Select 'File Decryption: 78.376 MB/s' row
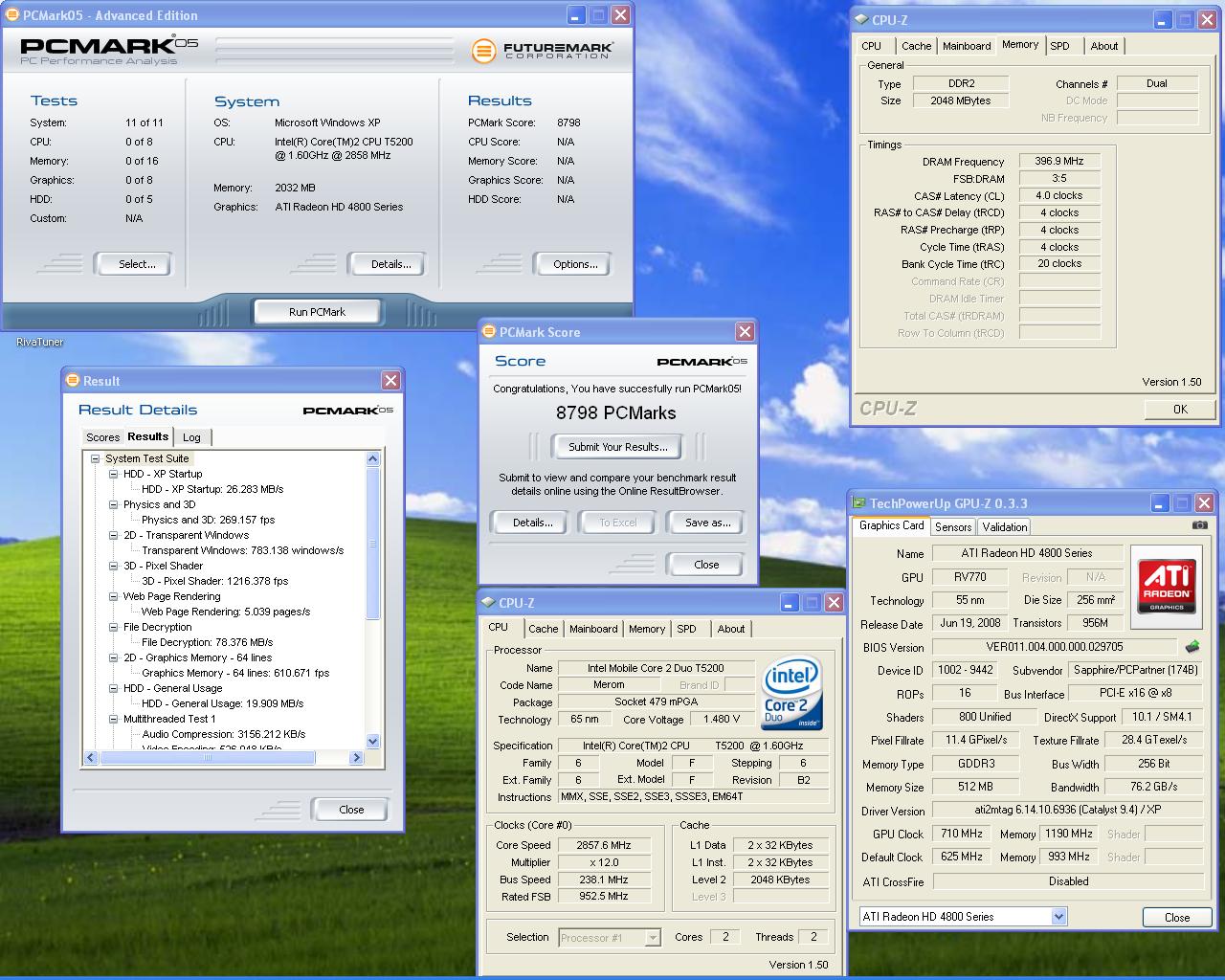 pos(207,642)
